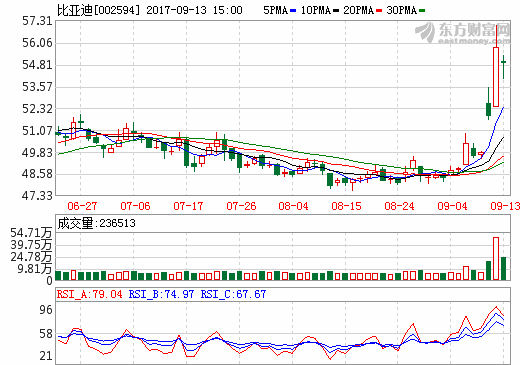The height and width of the screenshot is (365, 520).
Task: Click the 20PMA legend label
Action: pyautogui.click(x=359, y=10)
